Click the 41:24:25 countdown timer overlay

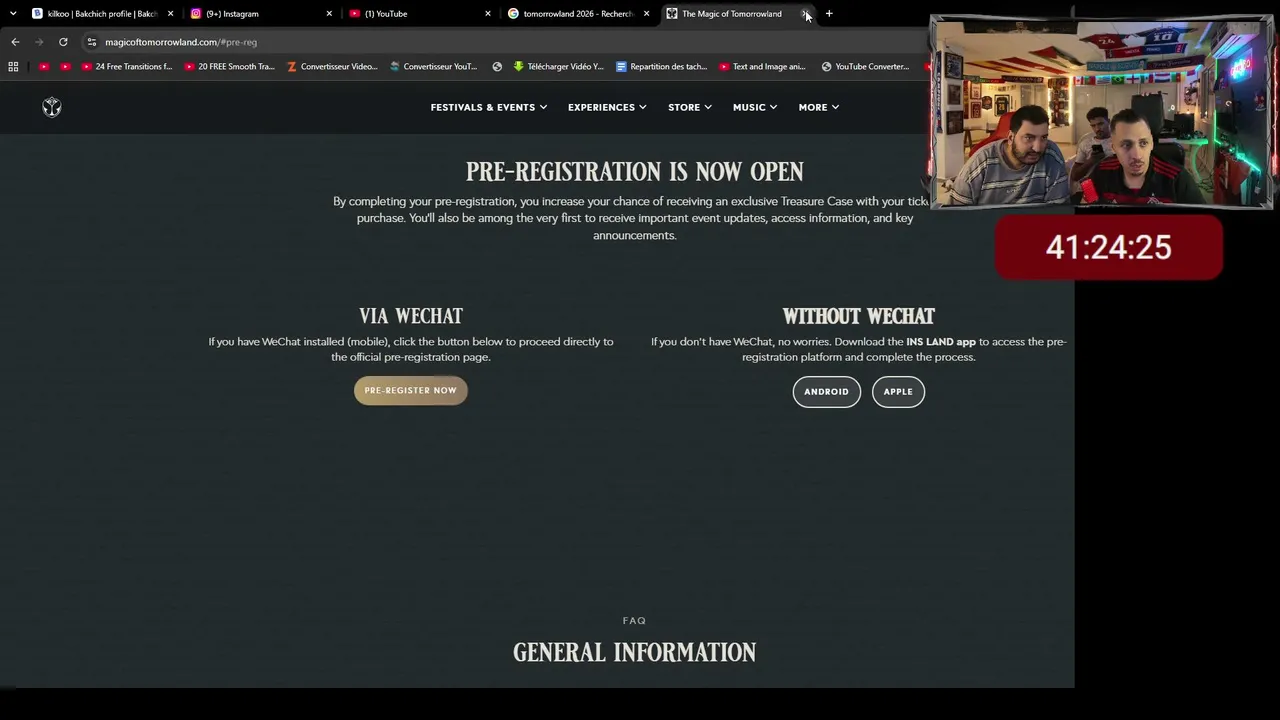[x=1109, y=247]
